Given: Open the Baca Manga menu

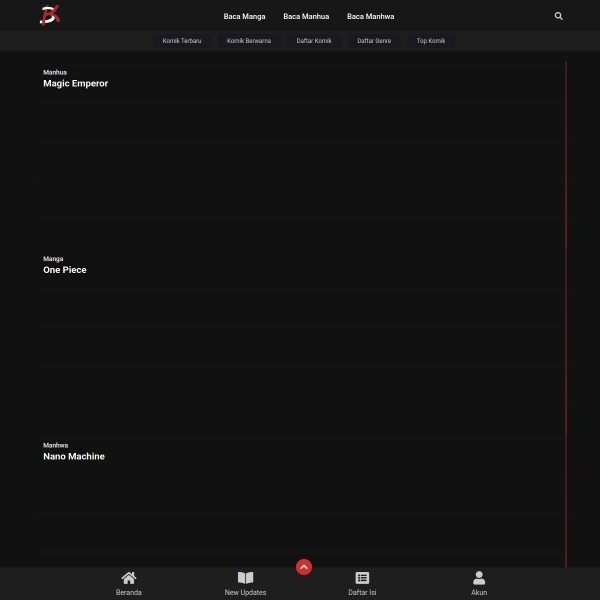Looking at the screenshot, I should [244, 16].
